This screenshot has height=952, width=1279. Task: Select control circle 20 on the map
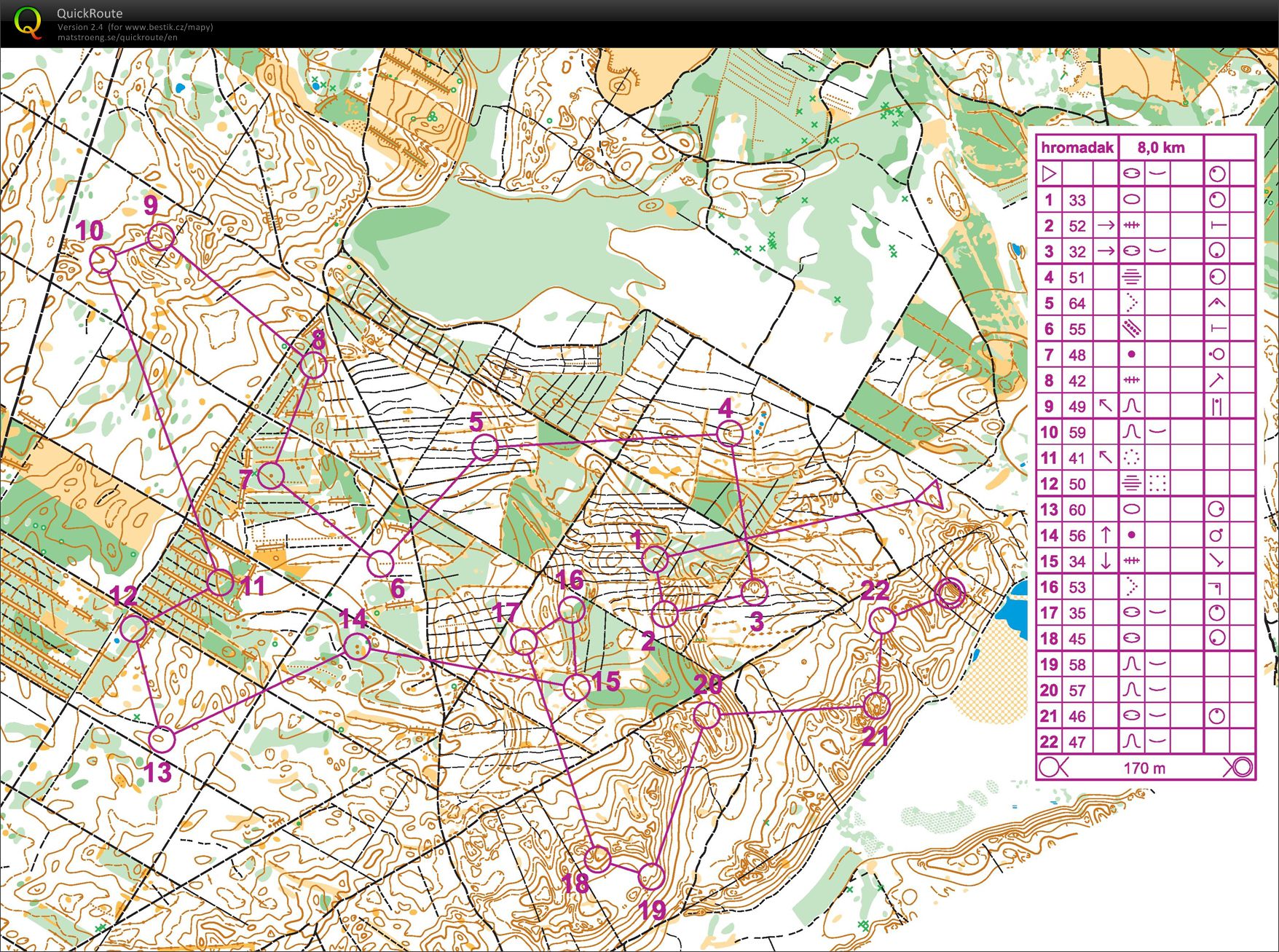707,715
